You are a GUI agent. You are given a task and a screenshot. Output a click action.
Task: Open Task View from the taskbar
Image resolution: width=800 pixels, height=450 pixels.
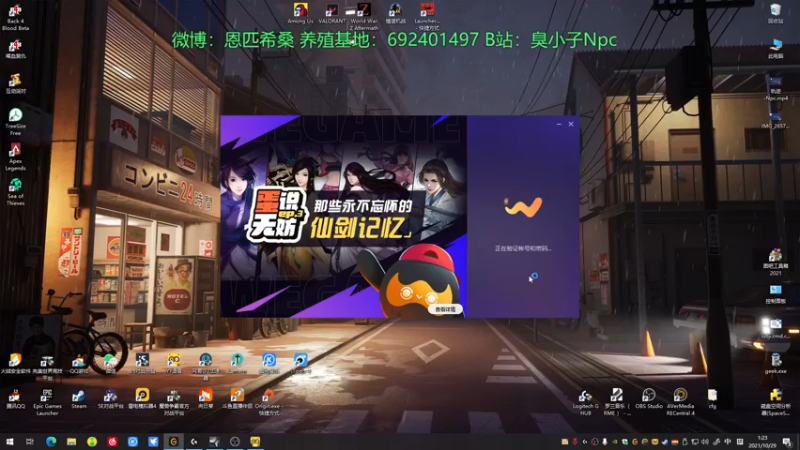pyautogui.click(x=30, y=442)
